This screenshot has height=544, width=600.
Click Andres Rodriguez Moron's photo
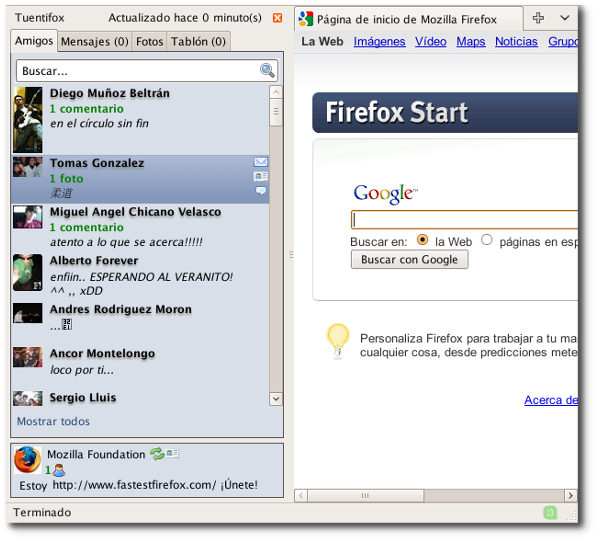tap(28, 313)
